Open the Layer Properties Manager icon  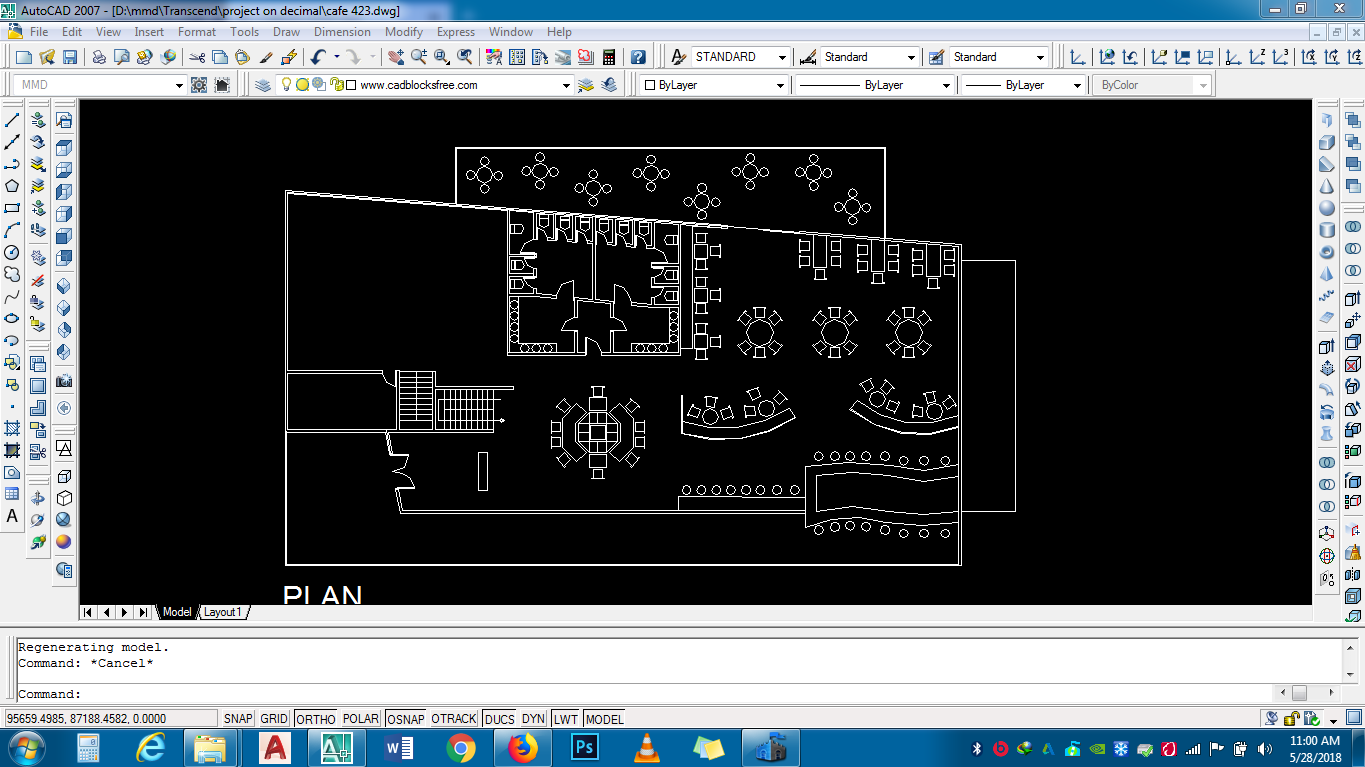(263, 85)
